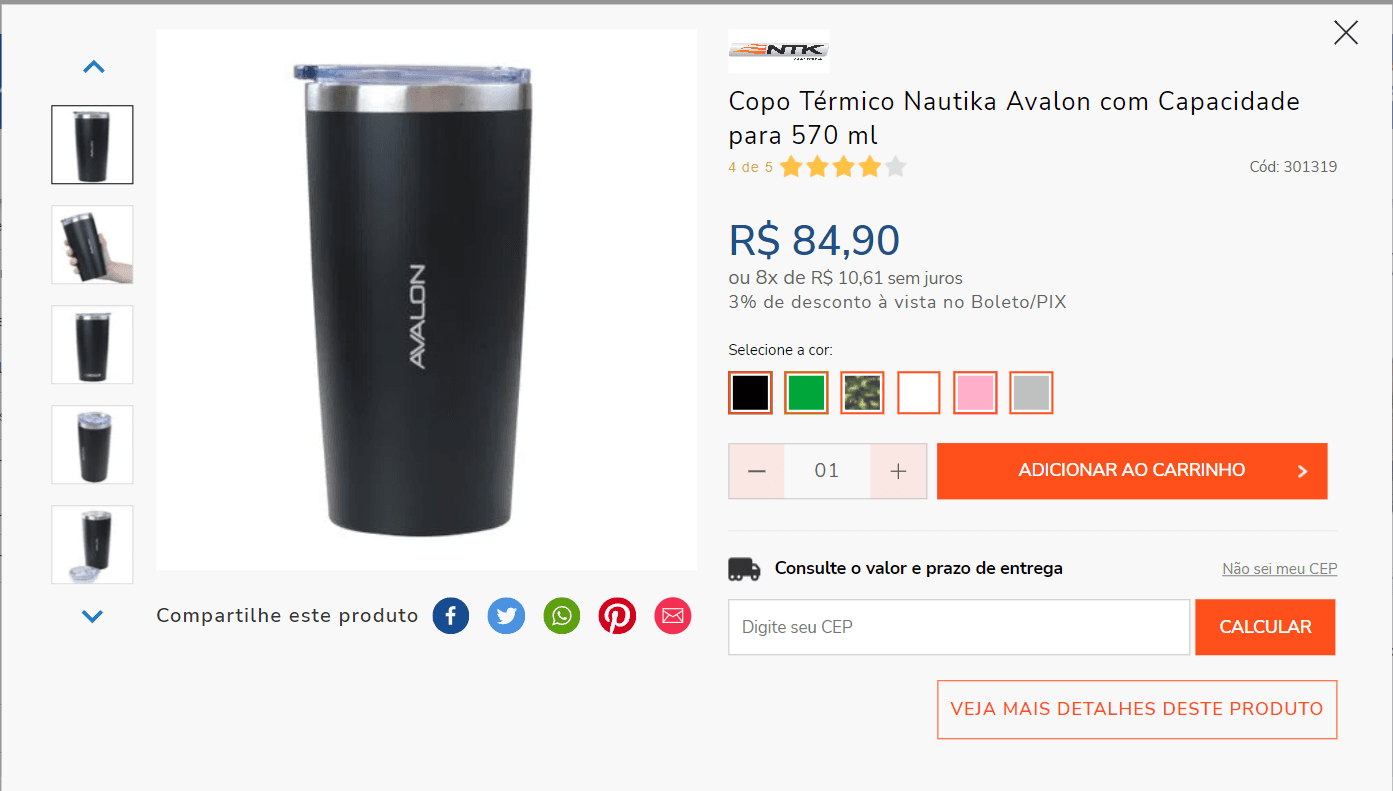Share product on Twitter
The image size is (1393, 791).
(x=506, y=616)
